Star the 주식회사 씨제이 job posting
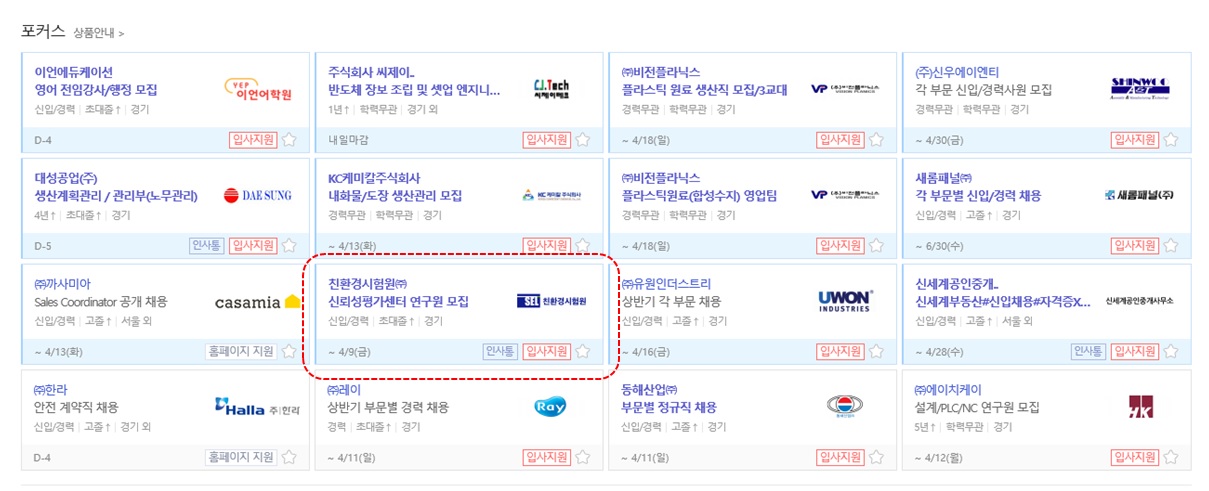The width and height of the screenshot is (1209, 491). pos(583,140)
